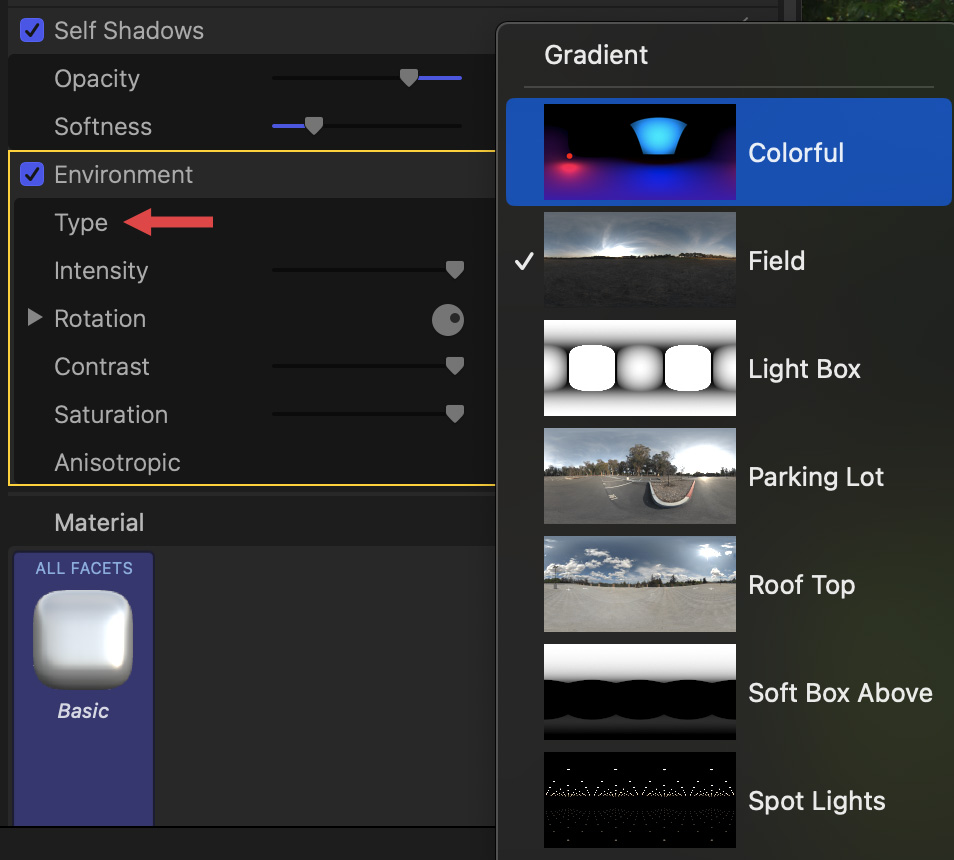954x860 pixels.
Task: Click the Rotation dial control
Action: pyautogui.click(x=448, y=320)
